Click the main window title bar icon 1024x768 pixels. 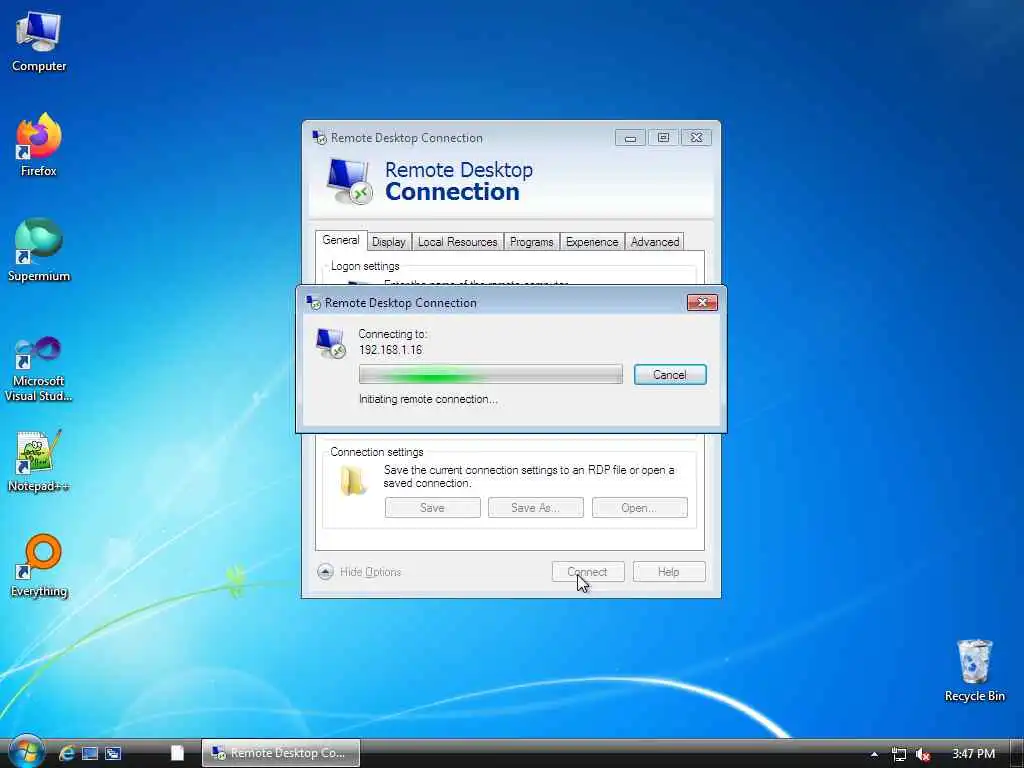coord(319,137)
